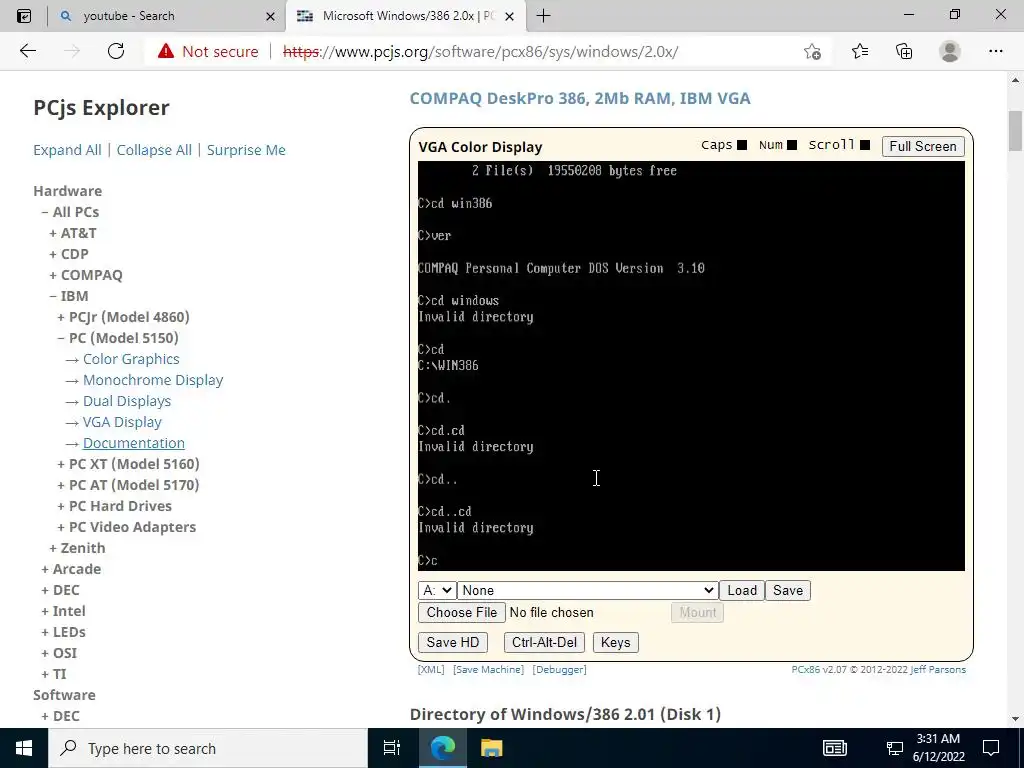Expand the Arcade tree node

[x=45, y=569]
